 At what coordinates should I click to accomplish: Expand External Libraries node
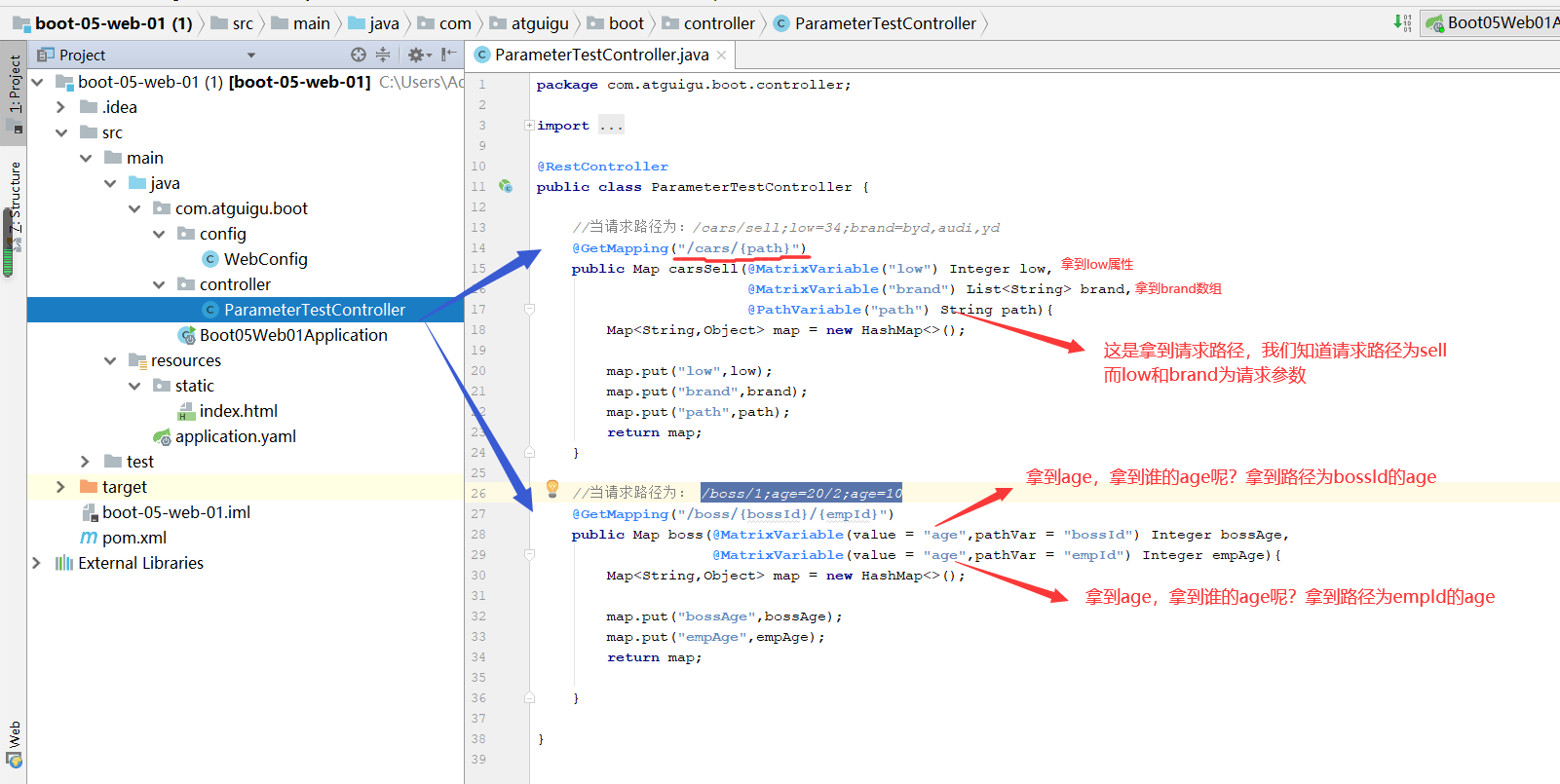click(x=37, y=563)
